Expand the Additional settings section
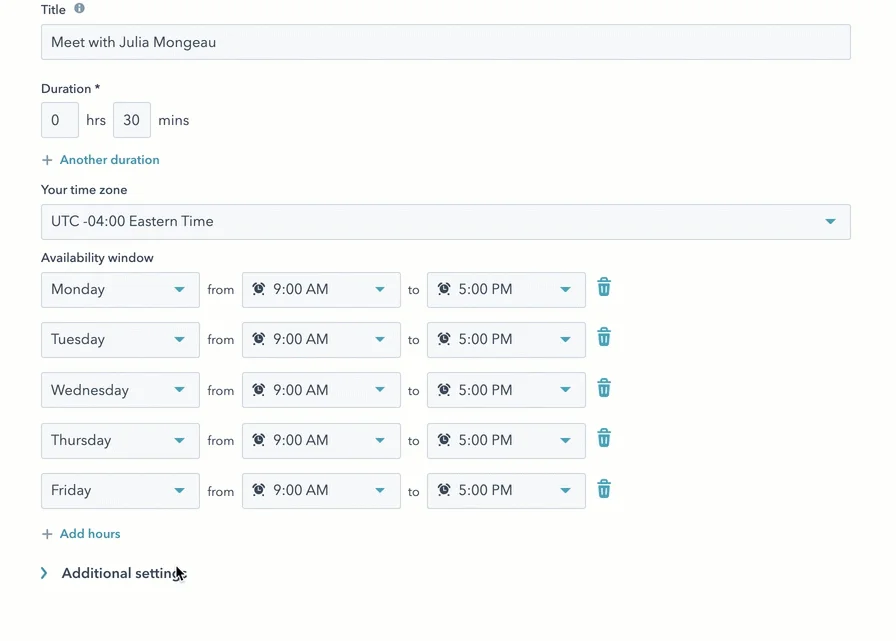The image size is (896, 641). [x=114, y=573]
